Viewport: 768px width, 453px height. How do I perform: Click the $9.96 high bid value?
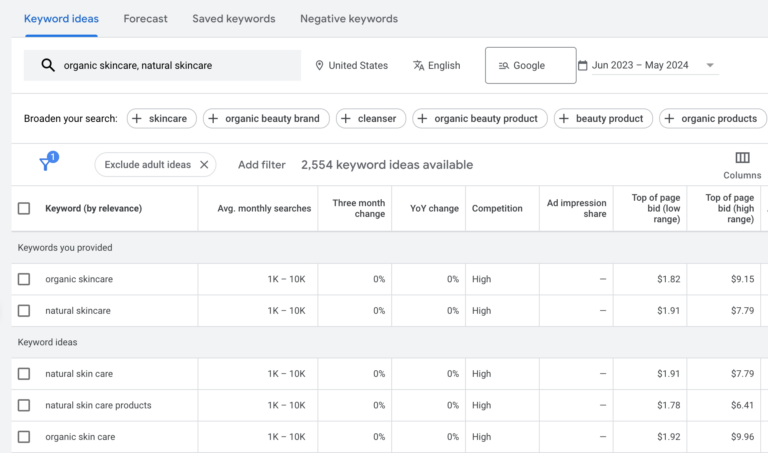click(x=742, y=437)
